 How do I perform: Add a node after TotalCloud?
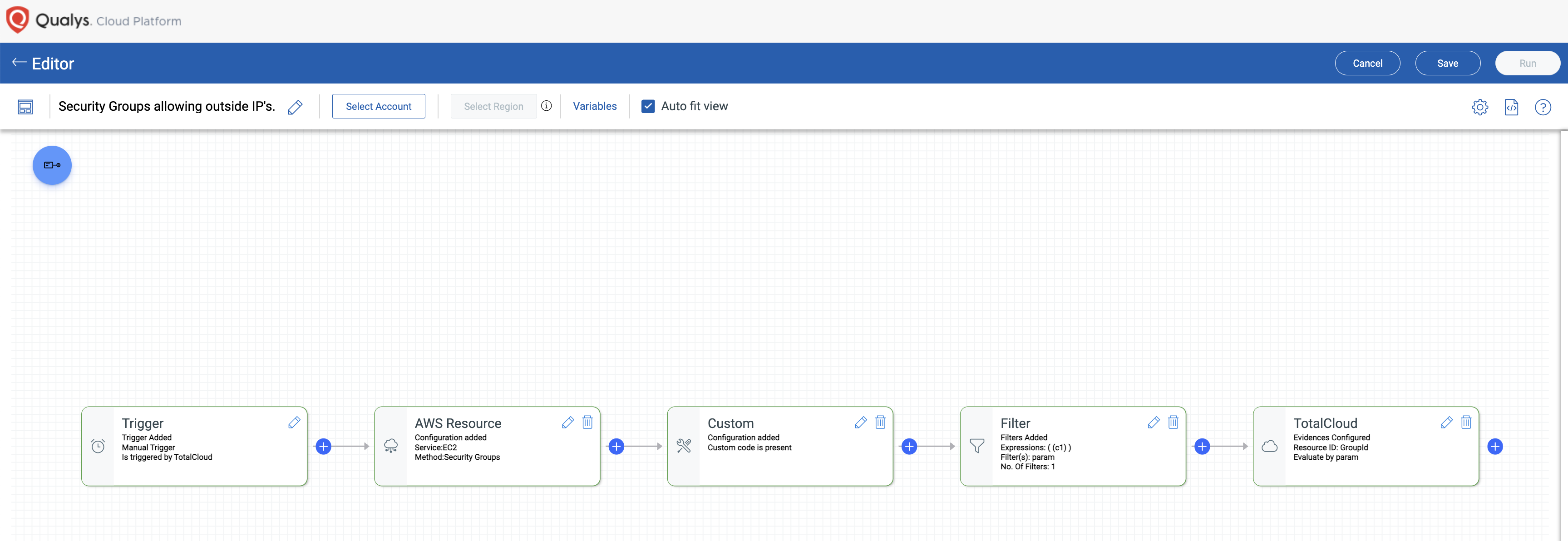pyautogui.click(x=1494, y=446)
